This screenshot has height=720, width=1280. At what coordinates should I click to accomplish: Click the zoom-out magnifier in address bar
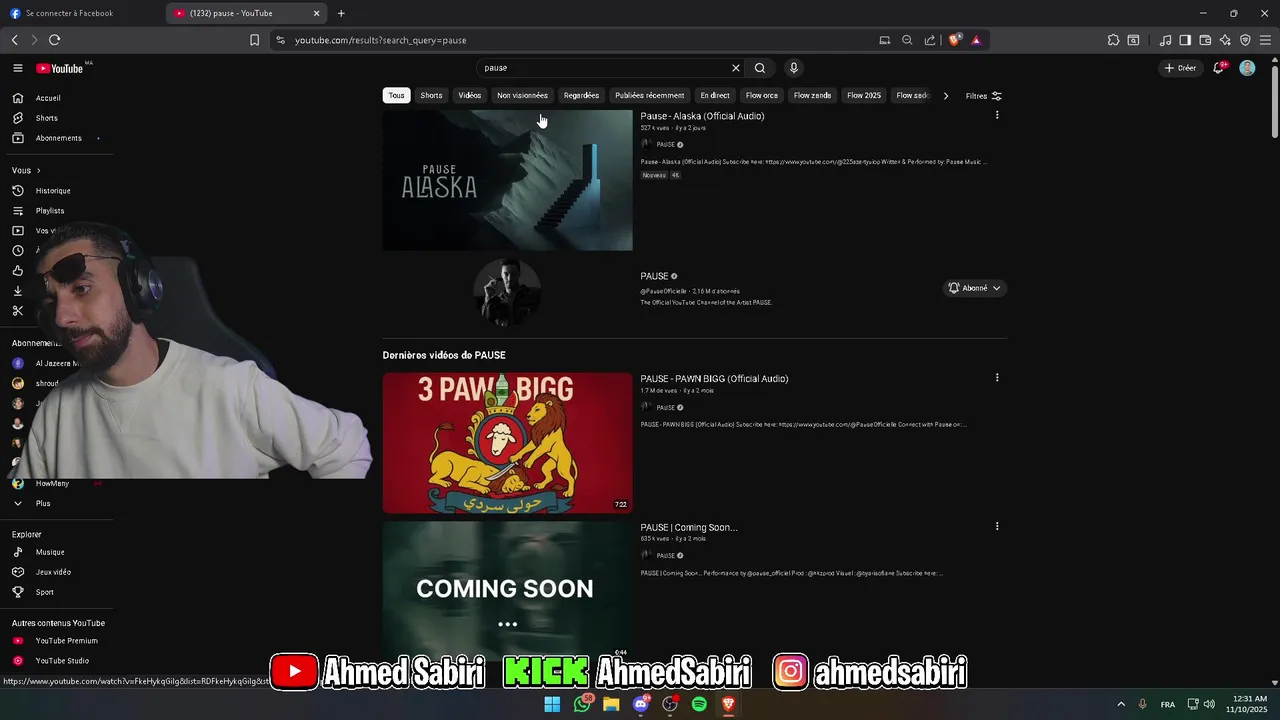907,40
